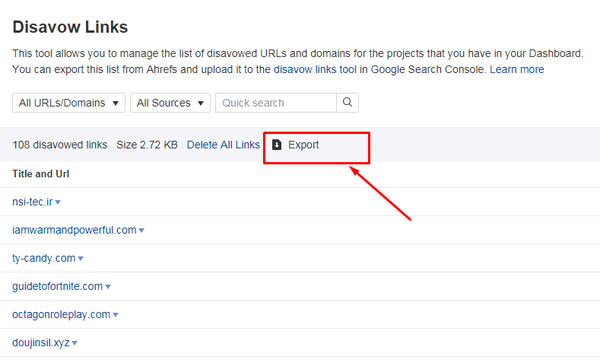Focus the Quick search field
Image resolution: width=600 pixels, height=363 pixels.
276,103
